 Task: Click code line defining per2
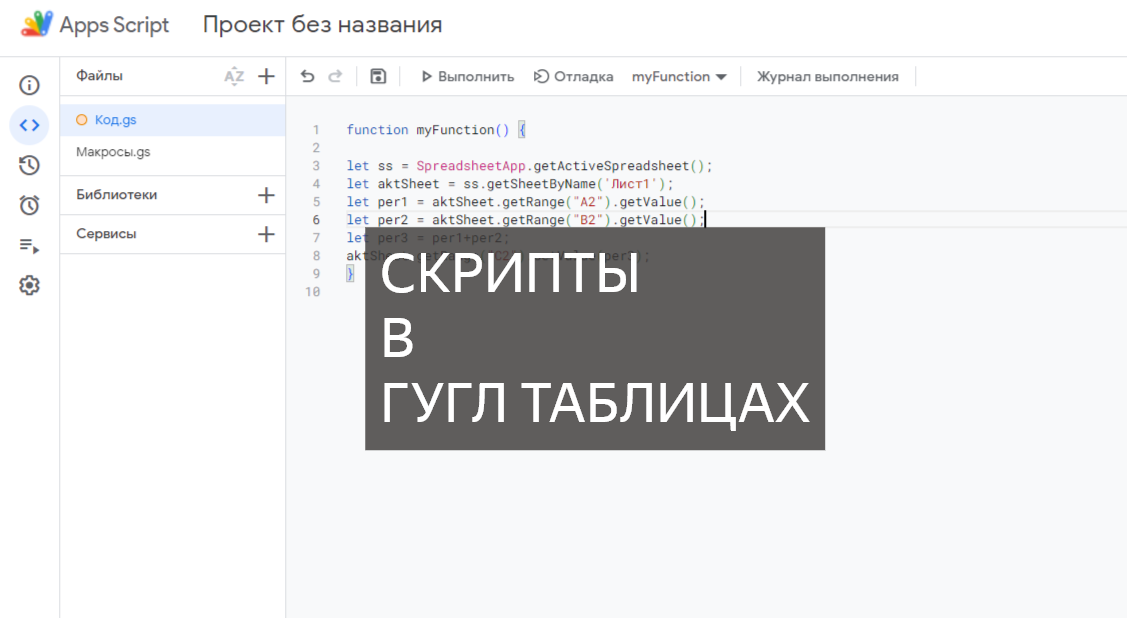pos(525,220)
